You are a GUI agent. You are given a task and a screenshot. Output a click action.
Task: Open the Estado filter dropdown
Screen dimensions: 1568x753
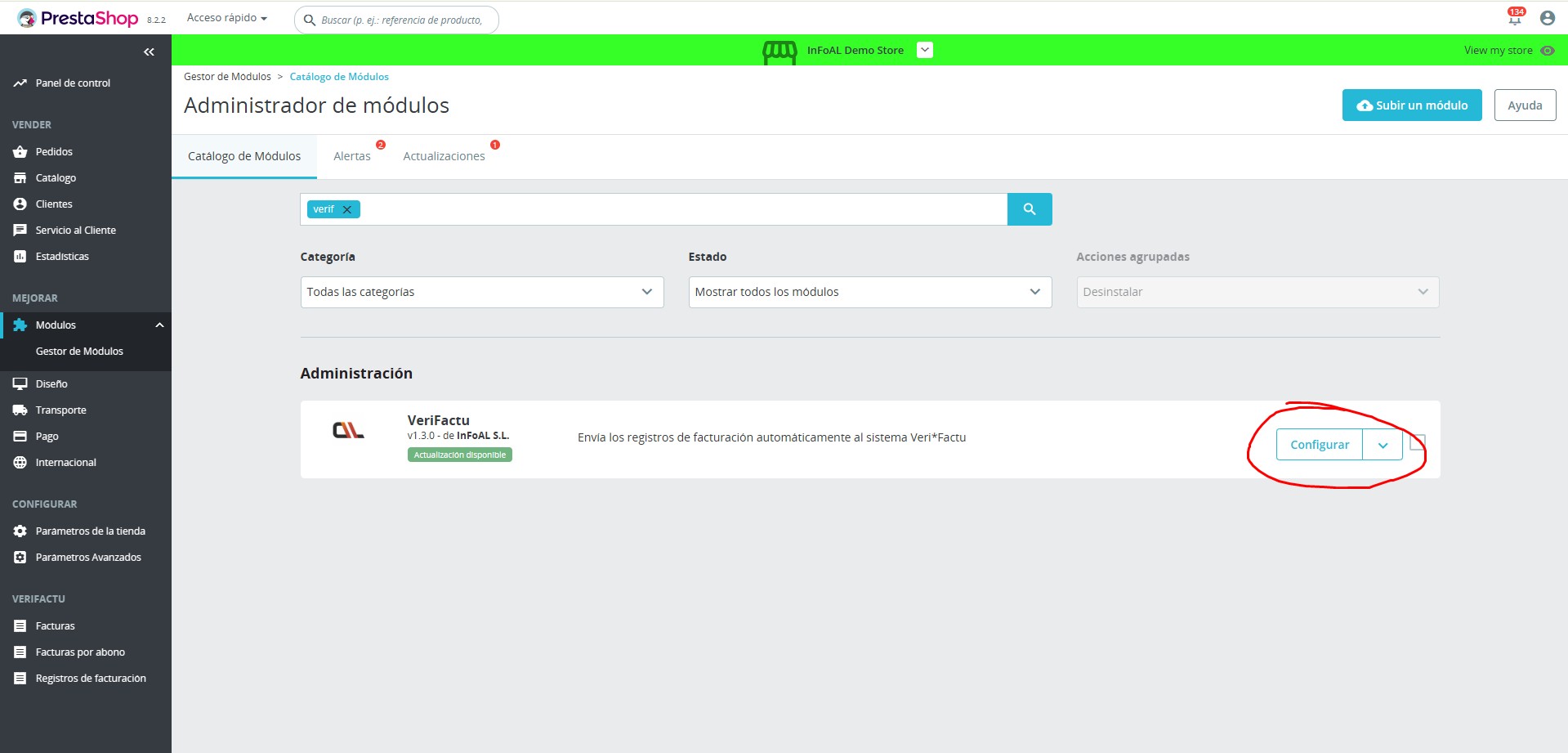point(869,292)
